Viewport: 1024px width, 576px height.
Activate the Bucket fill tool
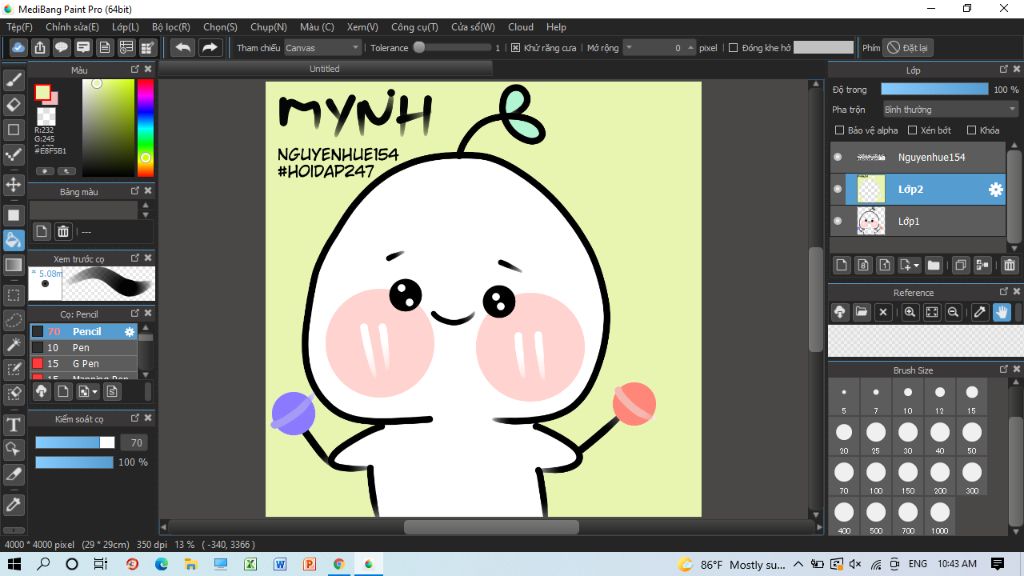point(14,240)
